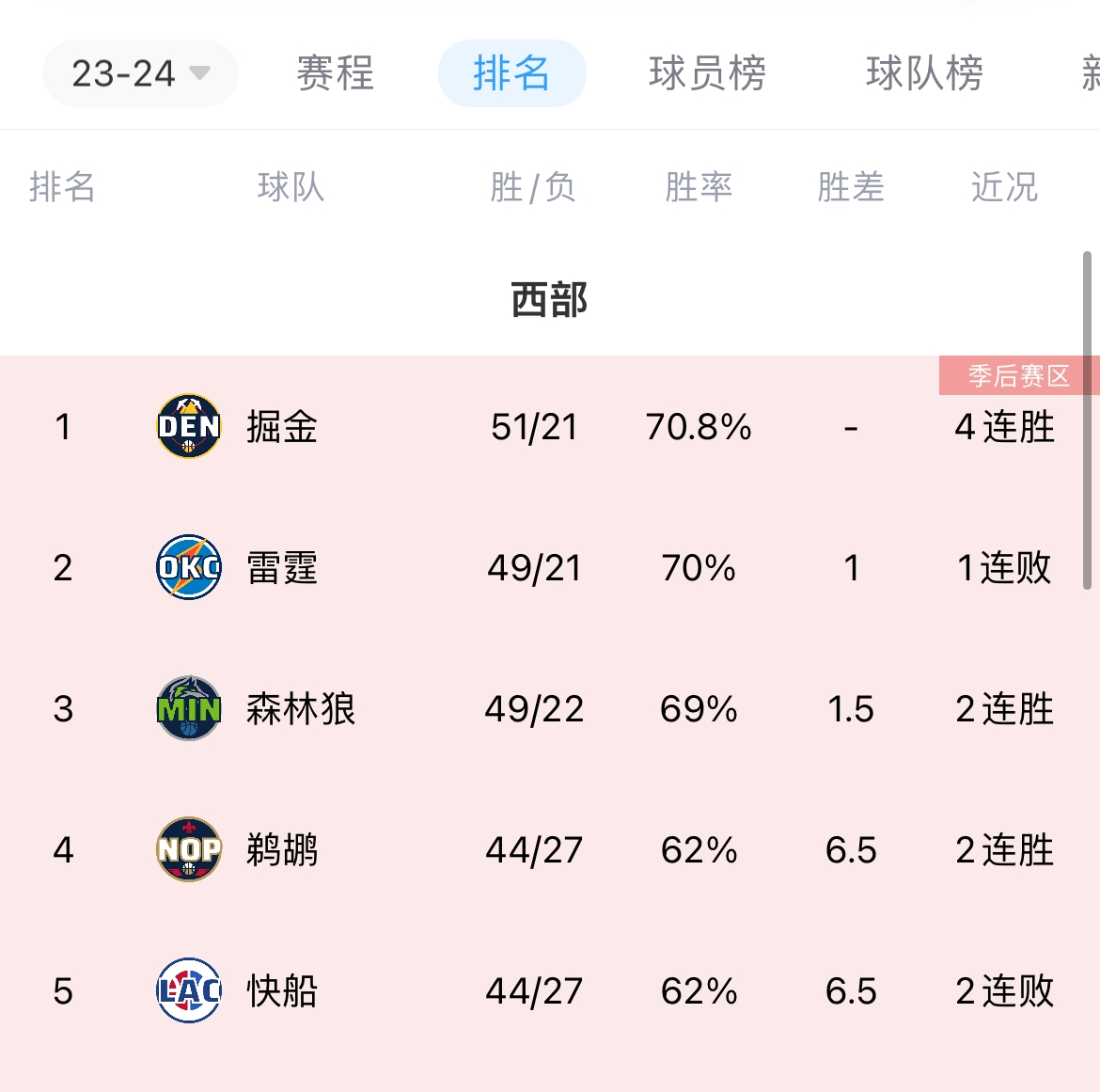Click the Thunder OKC team logo
The height and width of the screenshot is (1092, 1100).
(189, 567)
